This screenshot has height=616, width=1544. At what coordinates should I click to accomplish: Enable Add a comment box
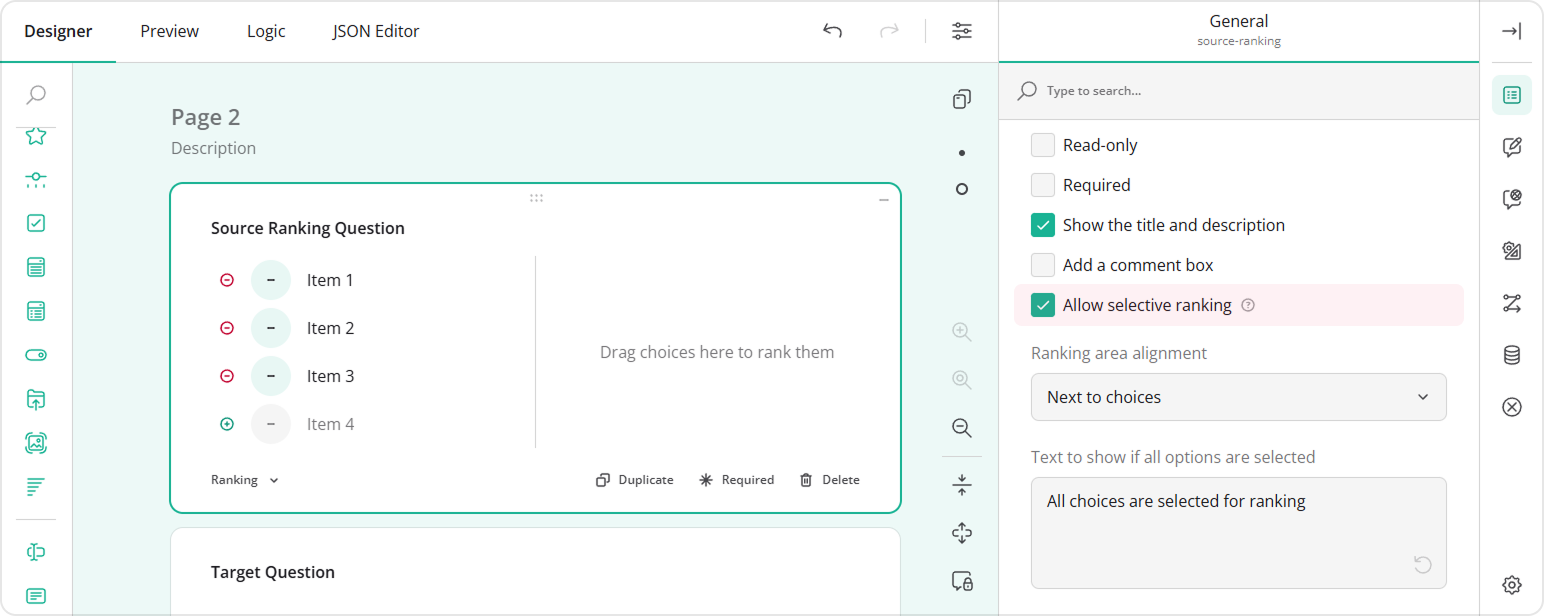coord(1043,265)
